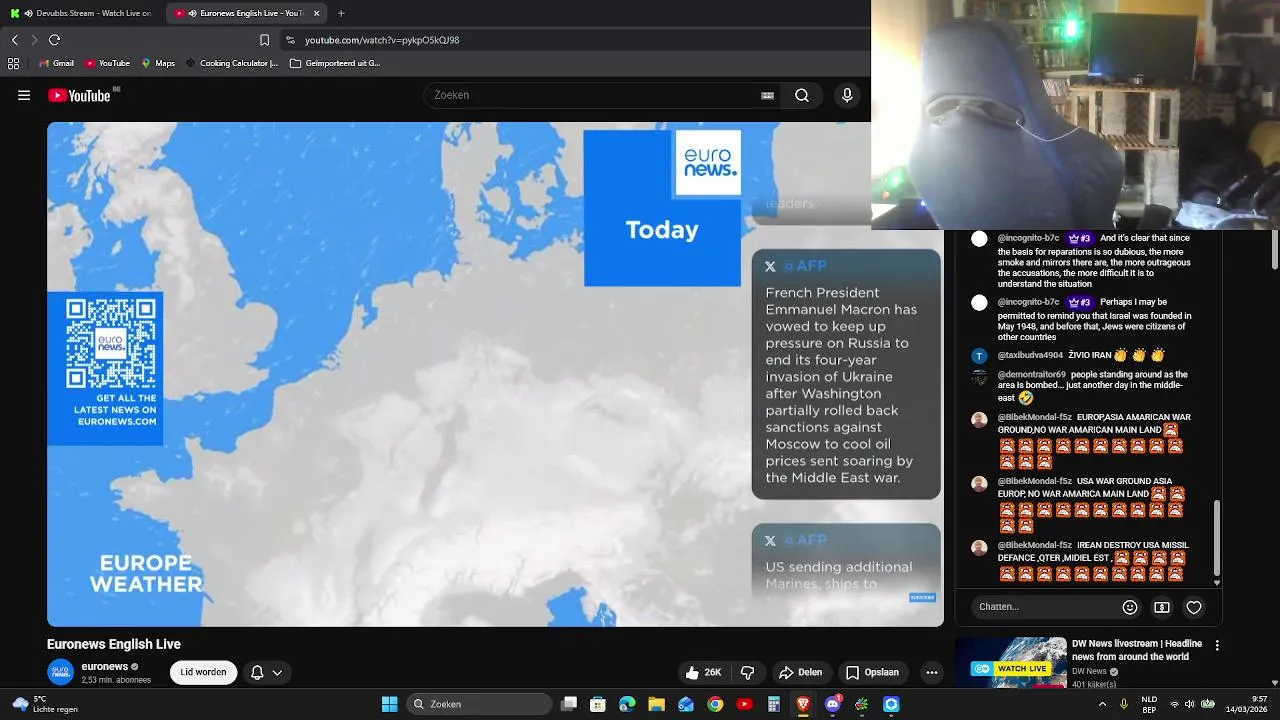This screenshot has width=1280, height=720.
Task: Switch keyboard language NLD BEP
Action: pyautogui.click(x=1149, y=704)
